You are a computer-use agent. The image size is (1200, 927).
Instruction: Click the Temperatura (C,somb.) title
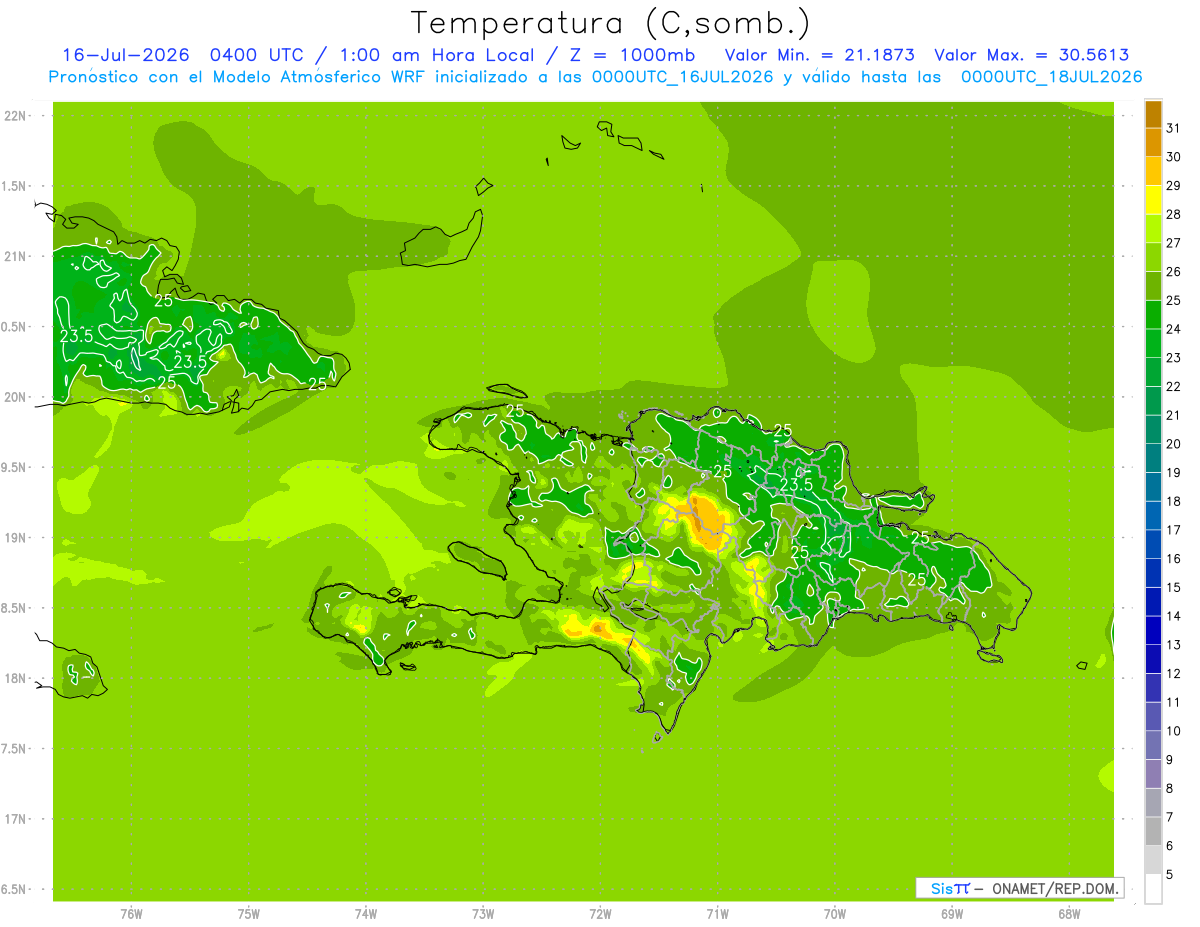pos(610,22)
